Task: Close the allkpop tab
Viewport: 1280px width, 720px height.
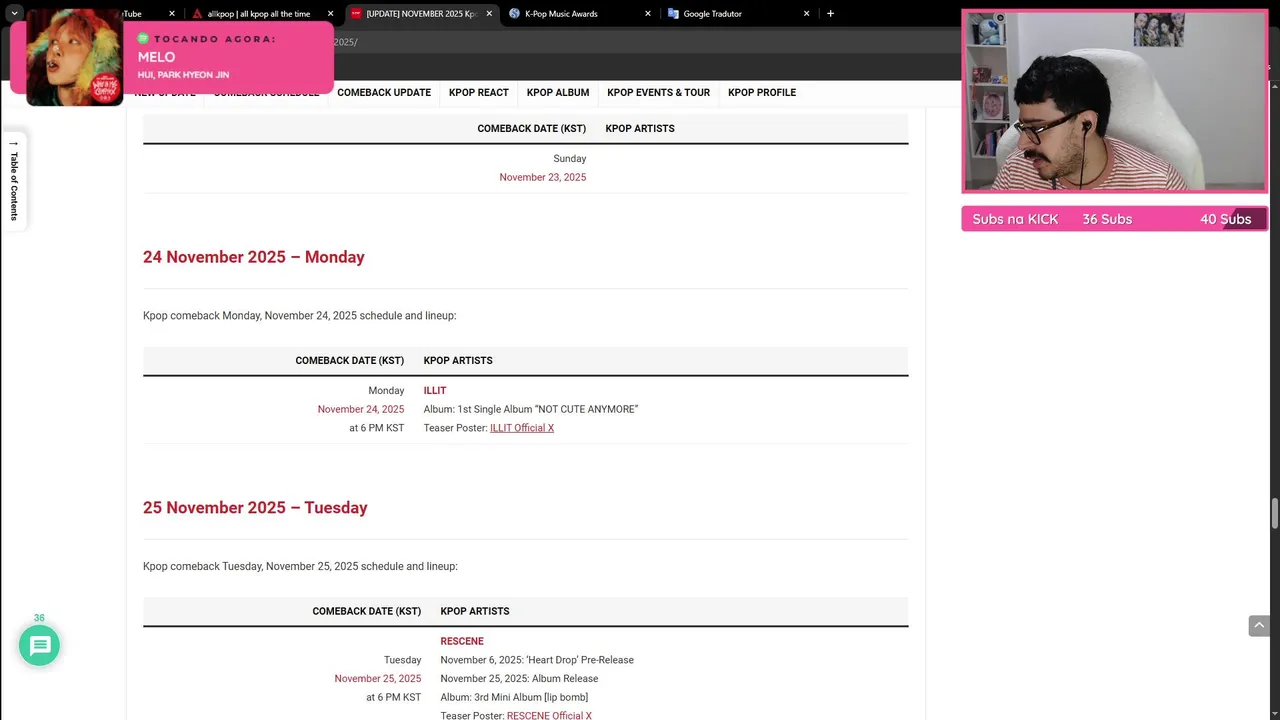Action: click(x=330, y=14)
